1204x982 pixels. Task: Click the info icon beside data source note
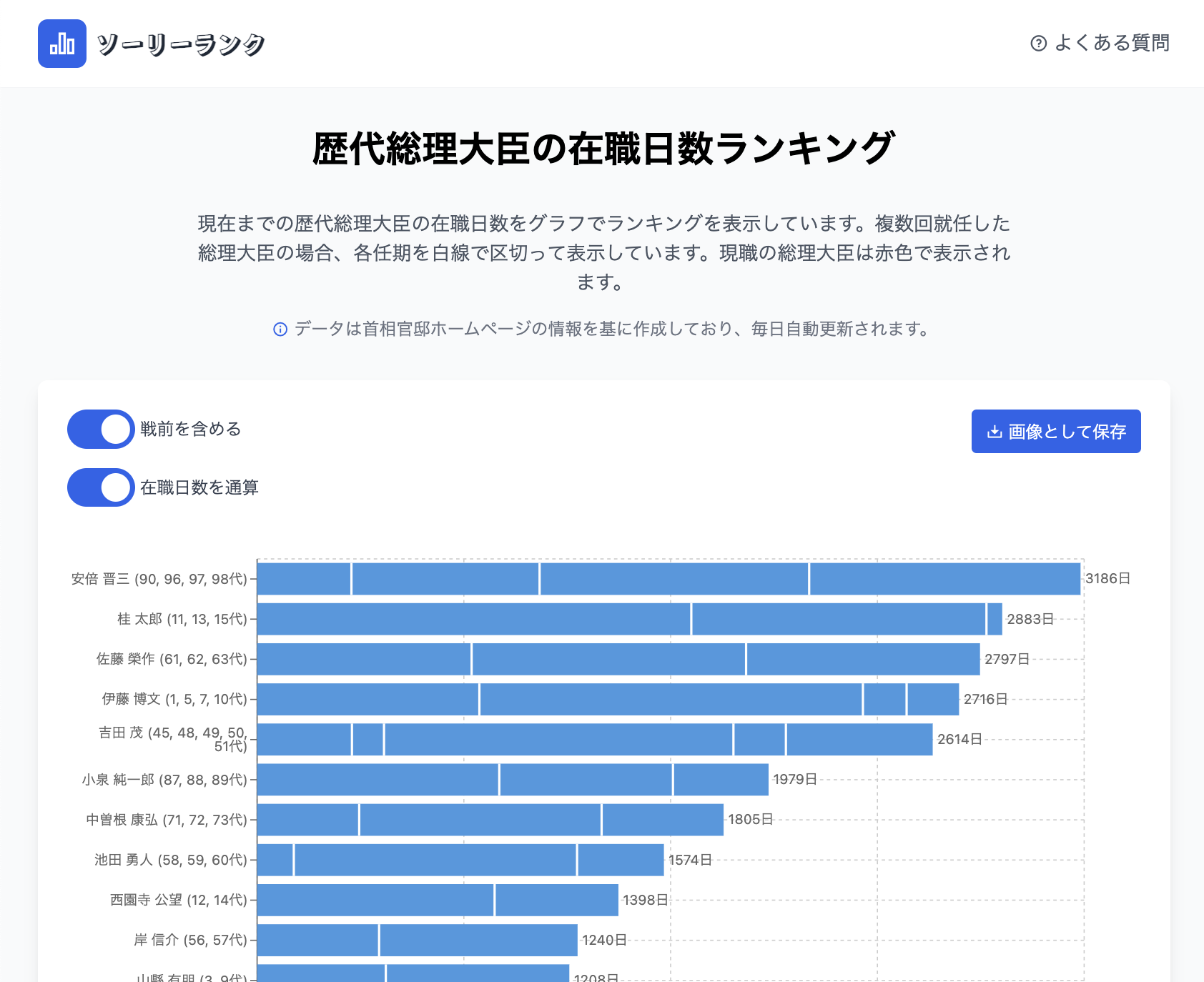(280, 329)
